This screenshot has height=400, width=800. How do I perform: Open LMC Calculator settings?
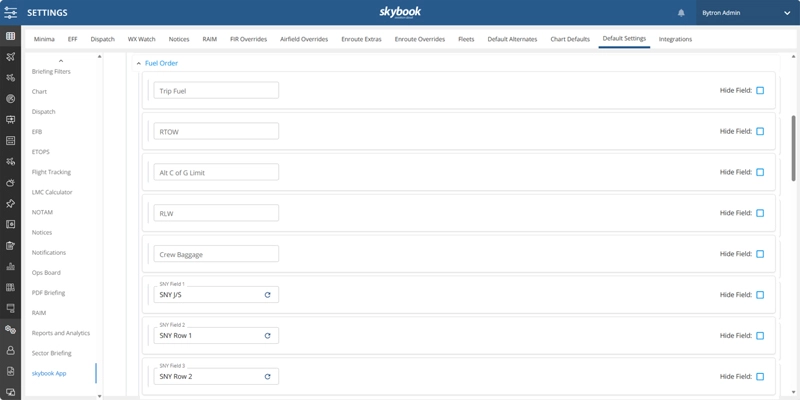pyautogui.click(x=52, y=192)
